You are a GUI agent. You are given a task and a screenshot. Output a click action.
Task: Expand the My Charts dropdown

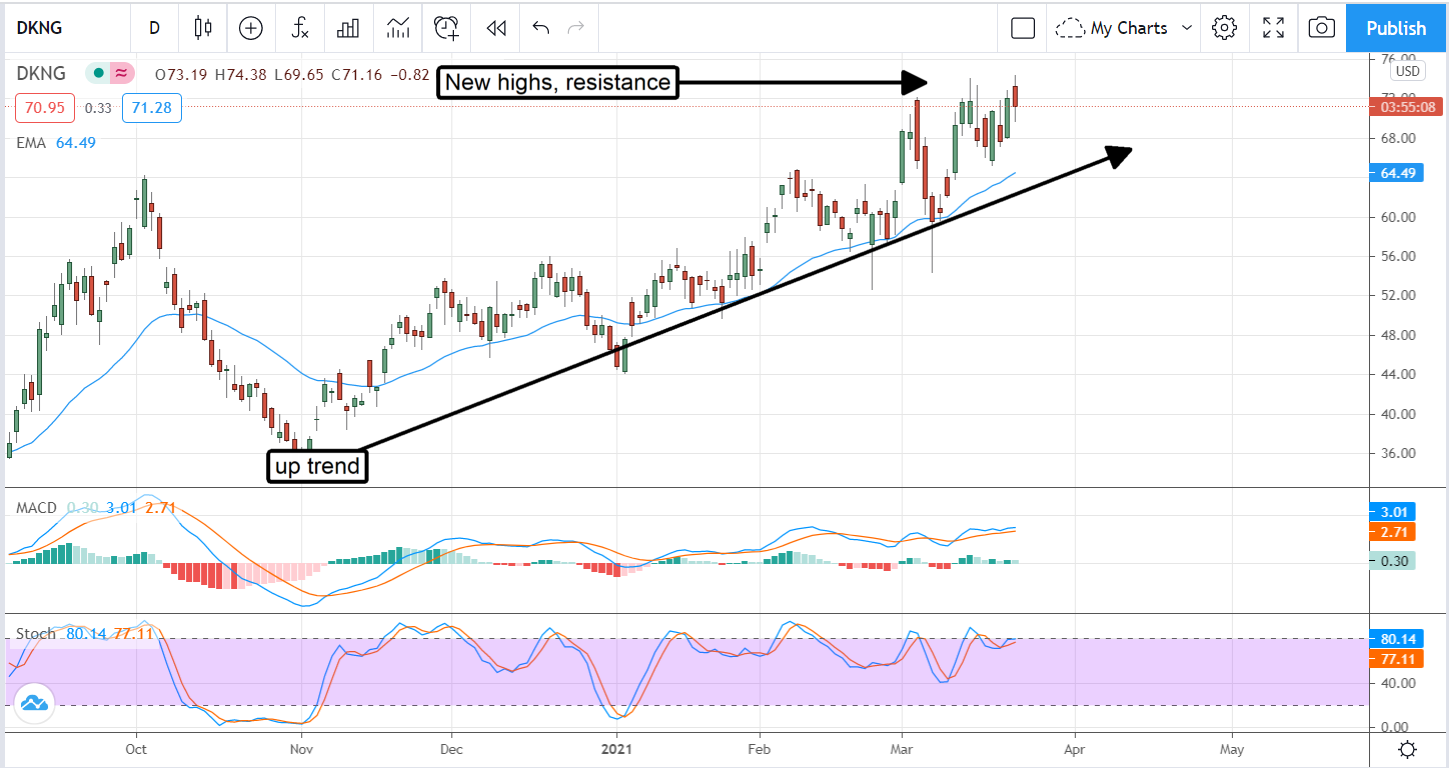click(1125, 28)
